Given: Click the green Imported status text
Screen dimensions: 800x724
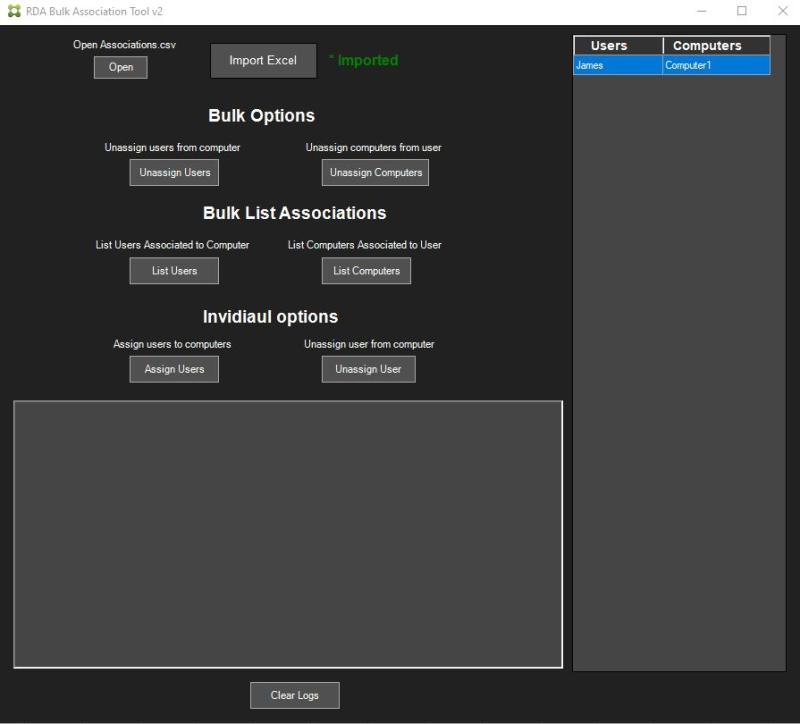Looking at the screenshot, I should pyautogui.click(x=364, y=60).
